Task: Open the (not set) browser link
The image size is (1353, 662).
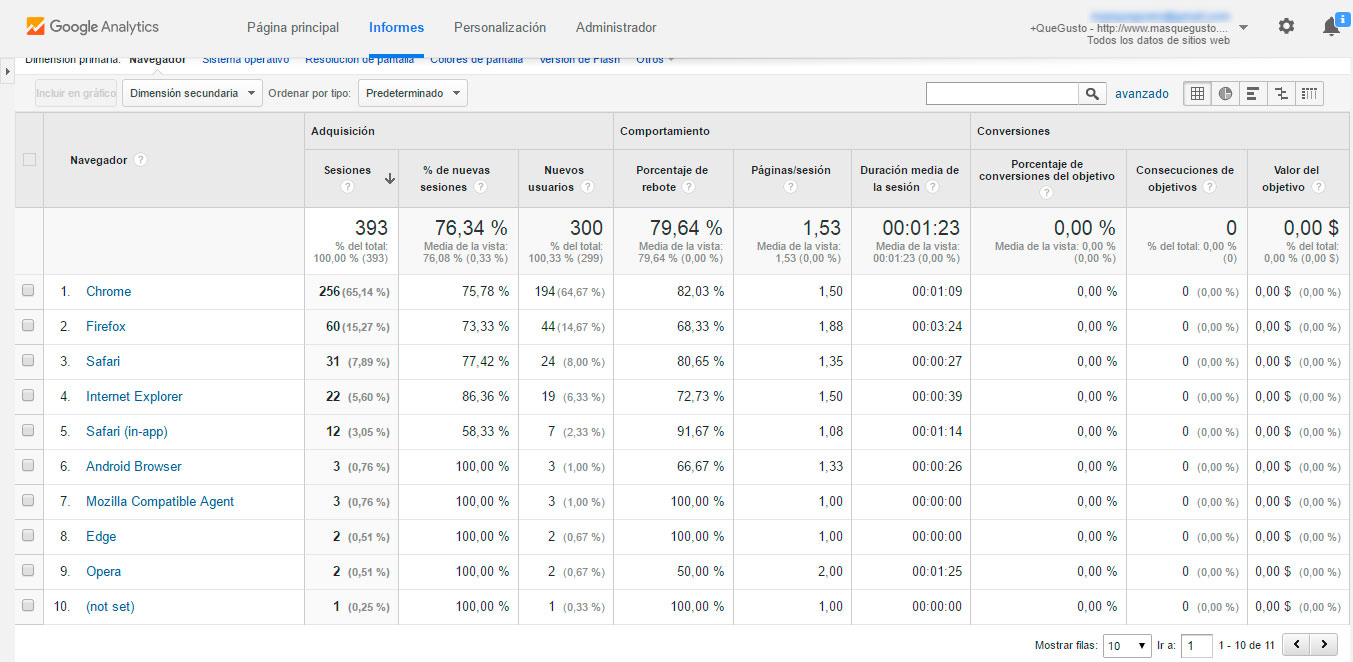Action: pos(110,607)
